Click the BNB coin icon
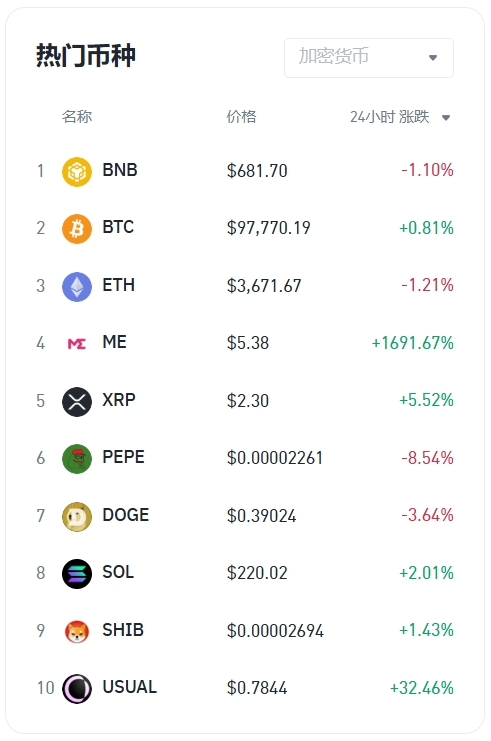This screenshot has height=741, width=491. click(x=77, y=172)
